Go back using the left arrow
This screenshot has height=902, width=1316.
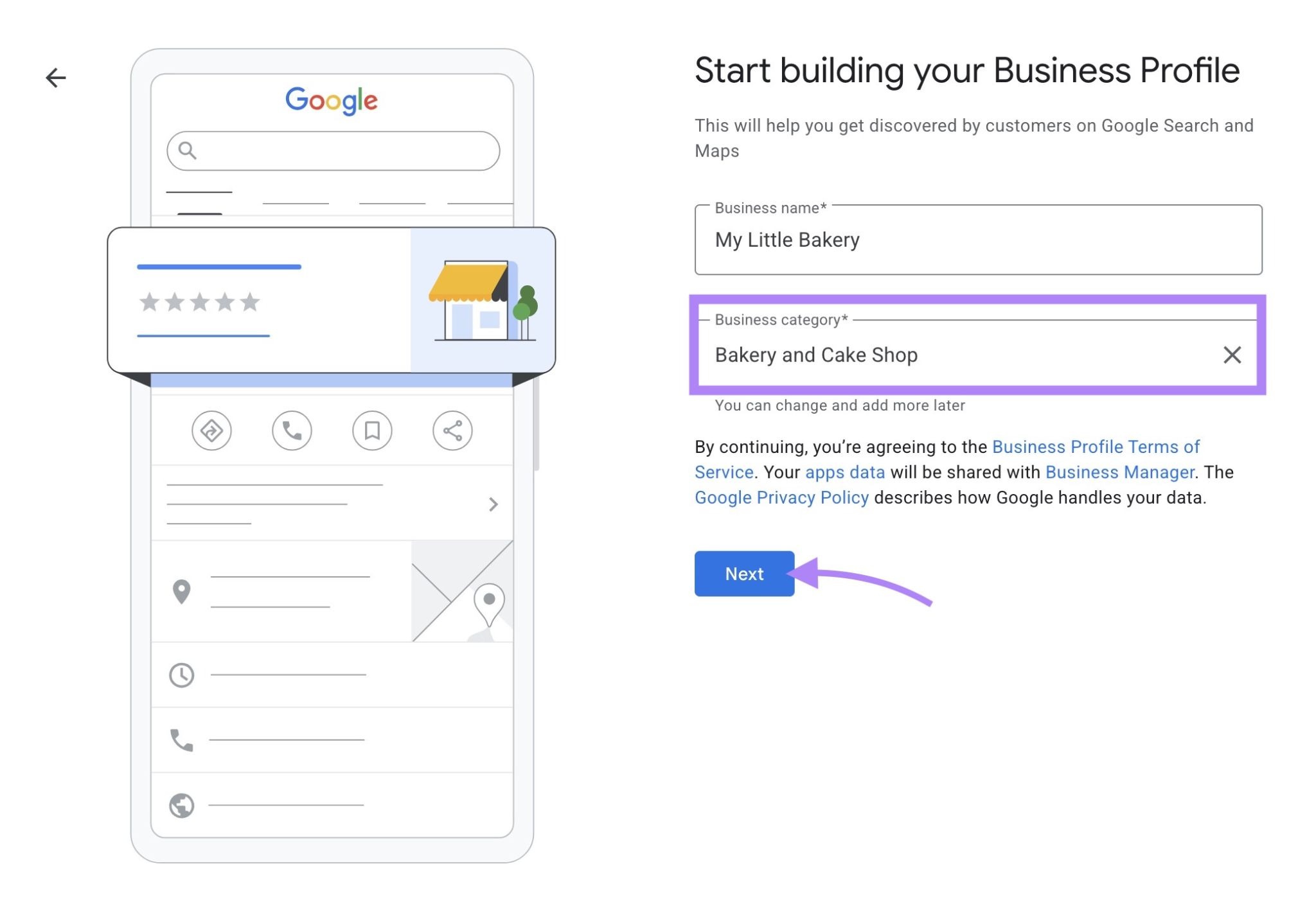click(x=56, y=78)
